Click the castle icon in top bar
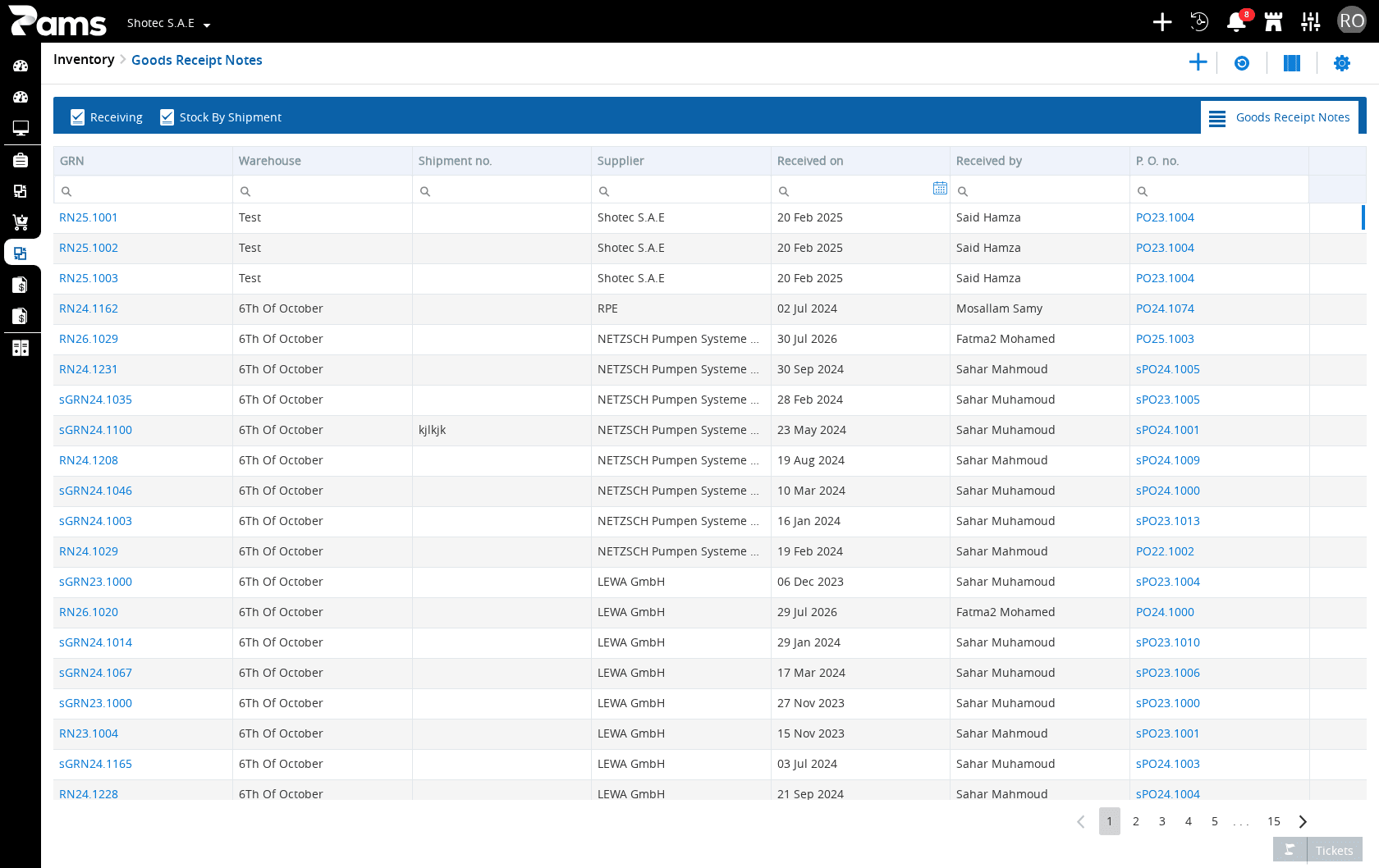Screen dimensions: 1379x868 (x=1273, y=22)
